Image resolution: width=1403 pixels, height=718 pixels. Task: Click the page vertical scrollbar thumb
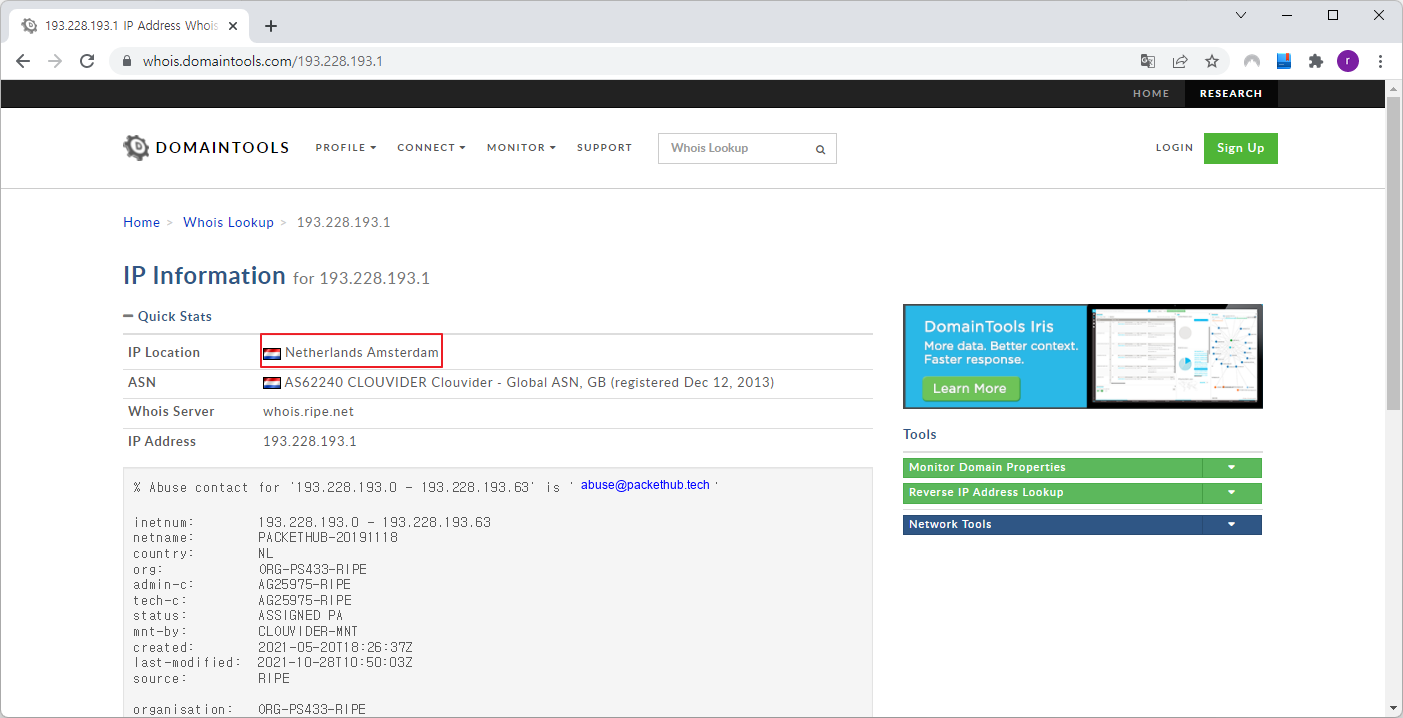[1394, 254]
